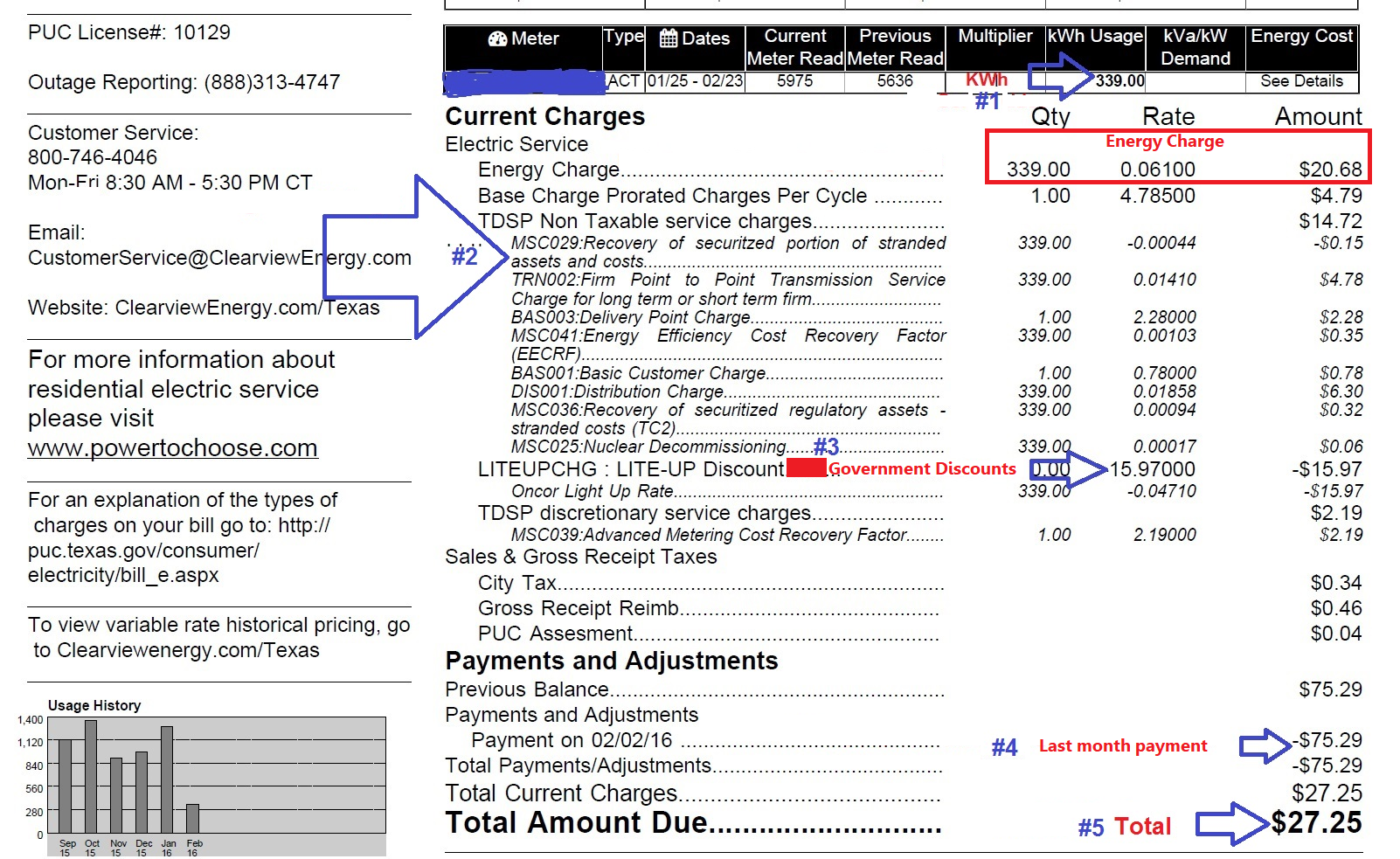Click the CustomerService@ClearviewEnergy.com email address
The image size is (1400, 859).
pyautogui.click(x=219, y=258)
